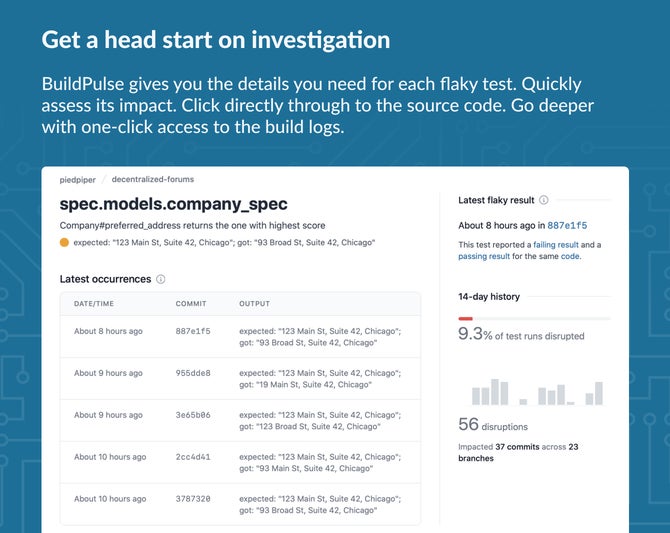670x533 pixels.
Task: Follow the passing result link
Action: coord(484,256)
